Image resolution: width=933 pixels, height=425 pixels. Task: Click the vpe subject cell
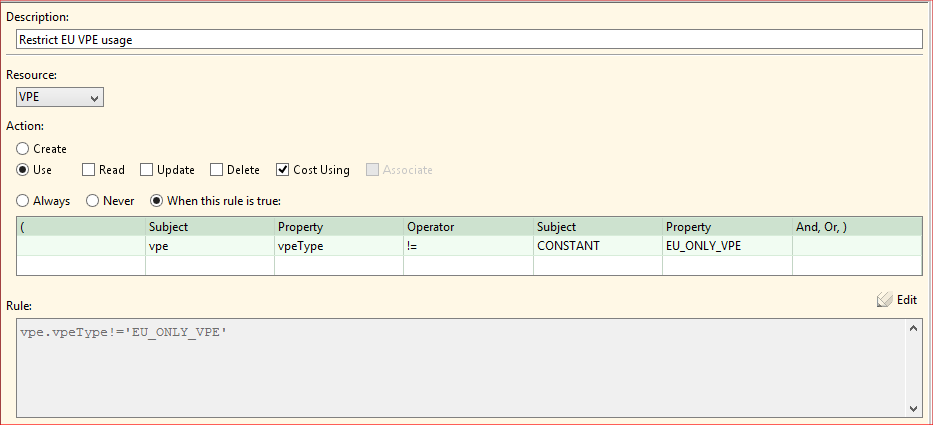(x=210, y=246)
